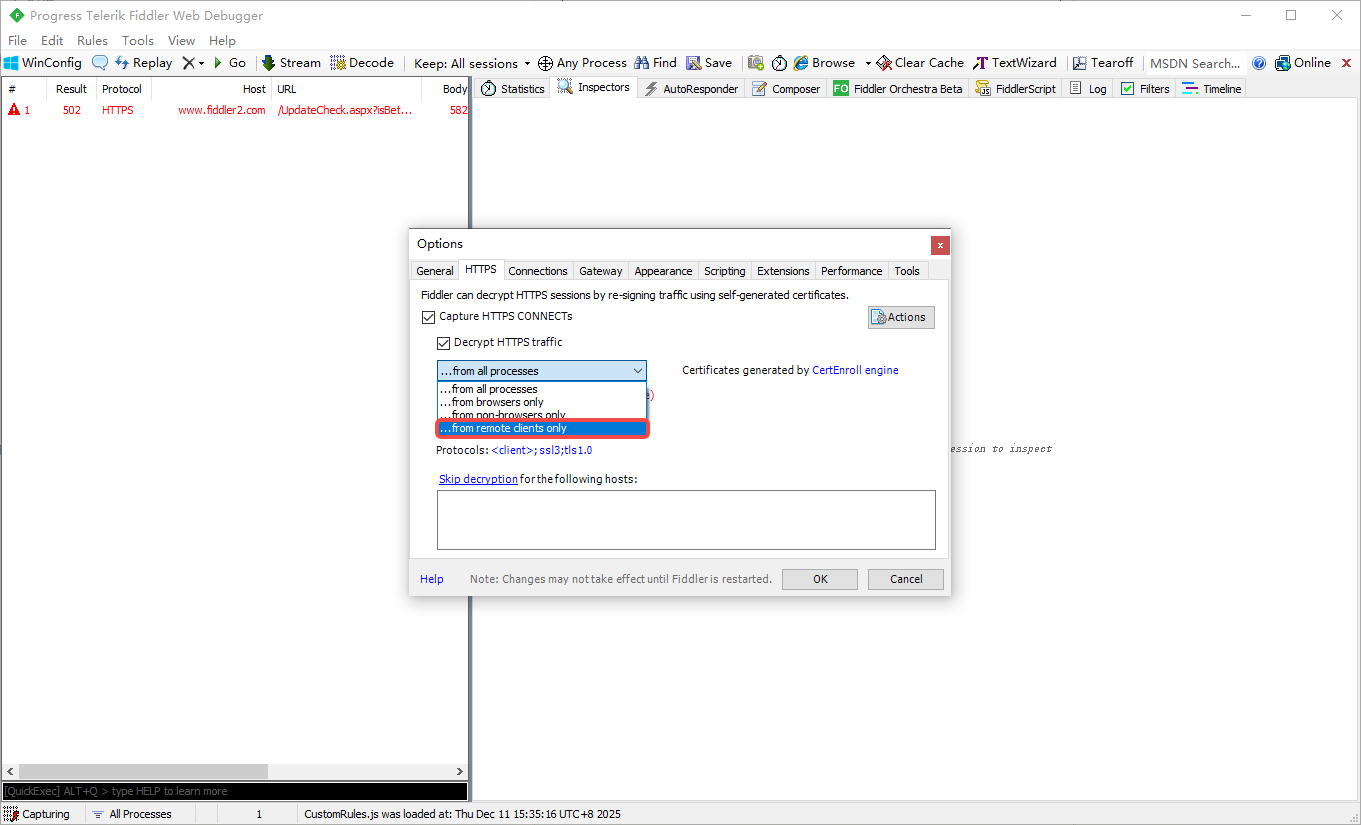Replay the selected session
The width and height of the screenshot is (1361, 825).
pos(144,63)
